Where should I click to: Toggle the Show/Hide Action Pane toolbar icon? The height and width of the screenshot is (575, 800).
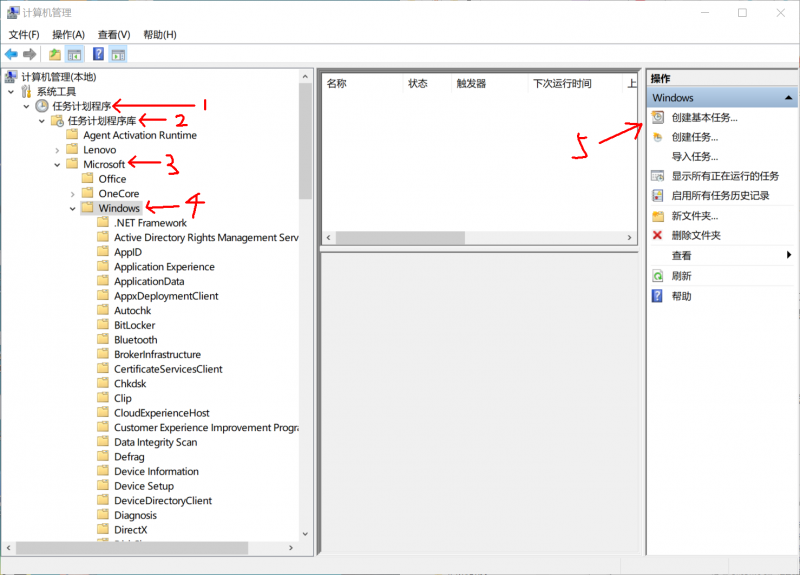118,54
